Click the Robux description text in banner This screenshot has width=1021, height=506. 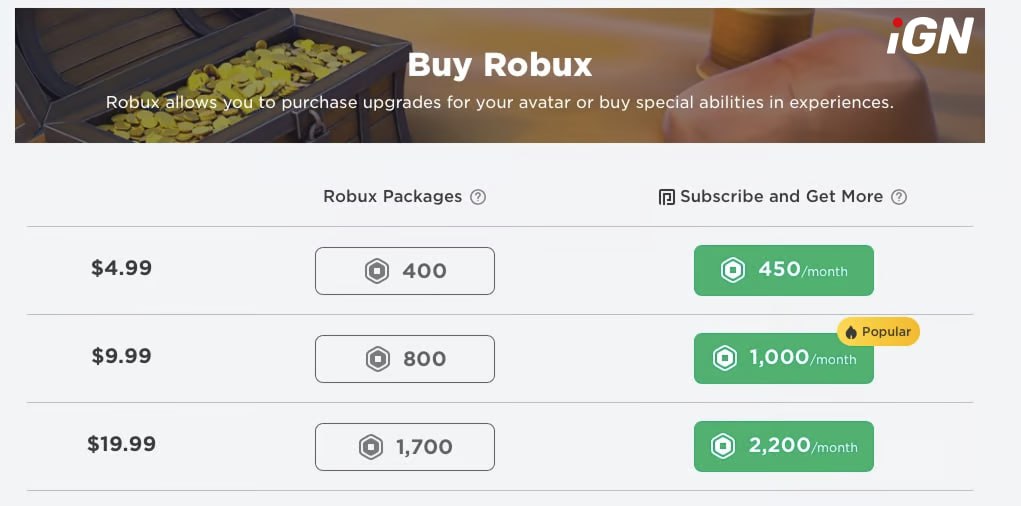click(500, 102)
